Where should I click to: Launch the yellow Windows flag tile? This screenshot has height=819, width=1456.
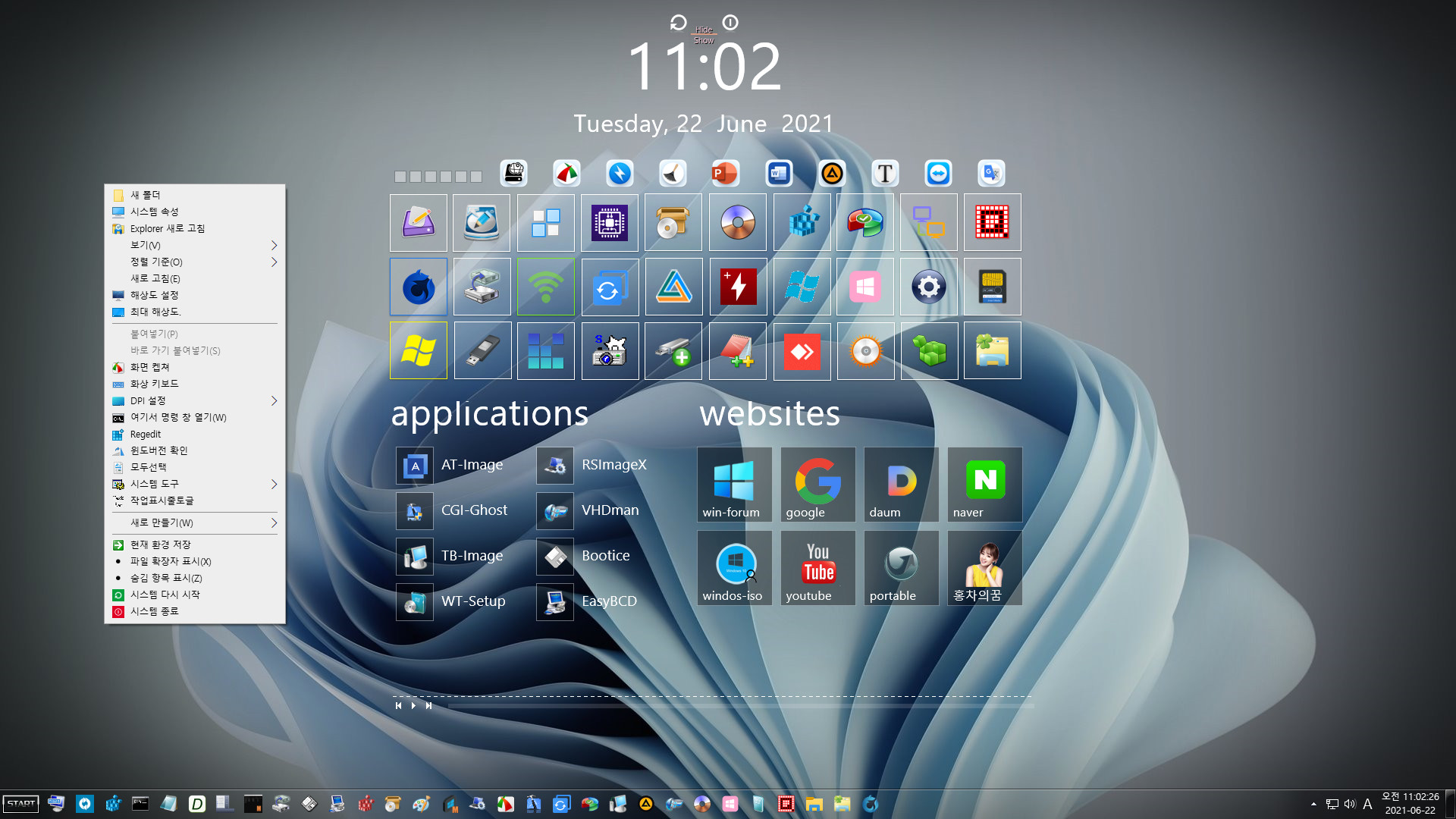(x=419, y=351)
